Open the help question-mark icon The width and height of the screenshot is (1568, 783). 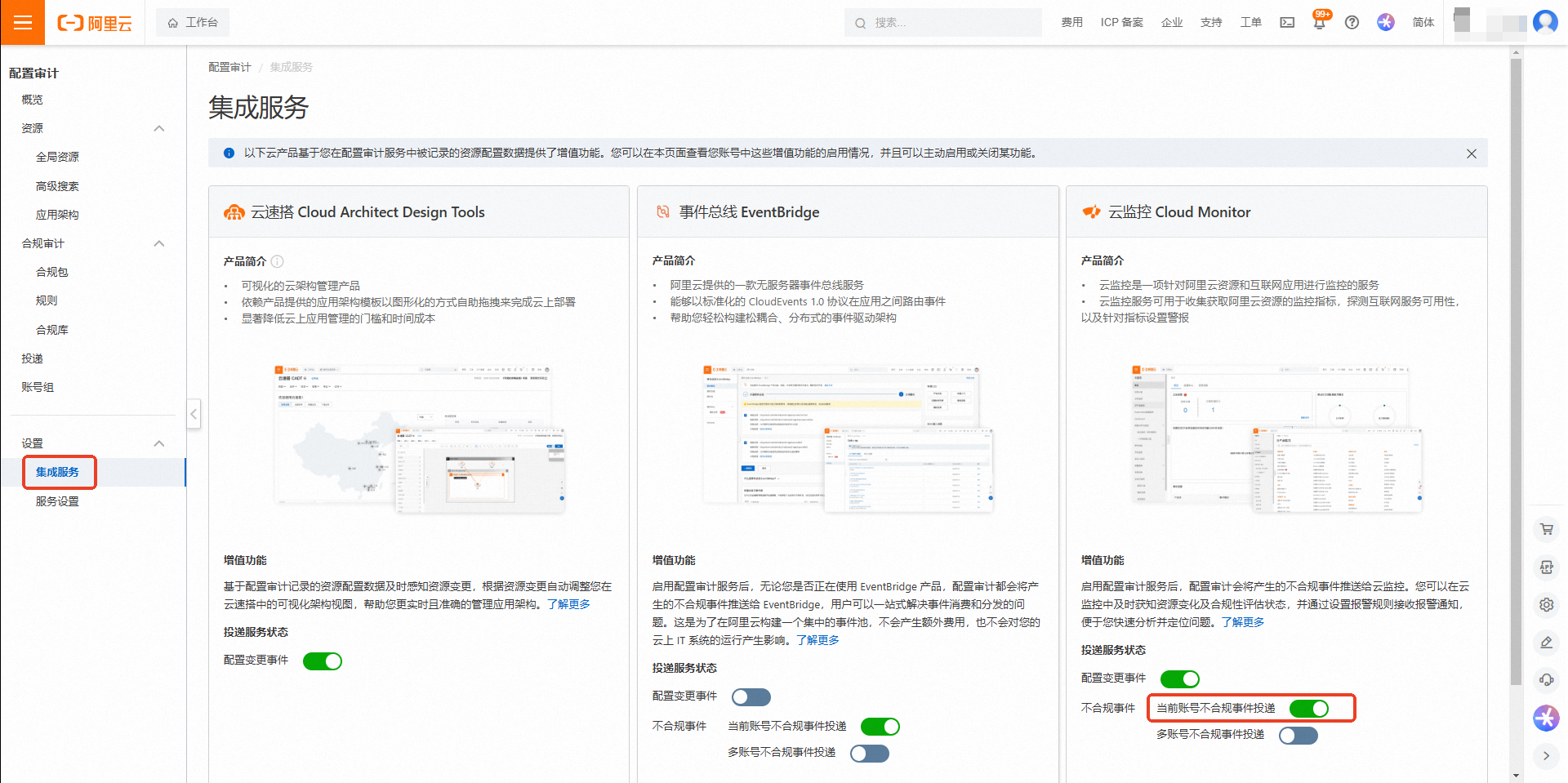point(1352,23)
